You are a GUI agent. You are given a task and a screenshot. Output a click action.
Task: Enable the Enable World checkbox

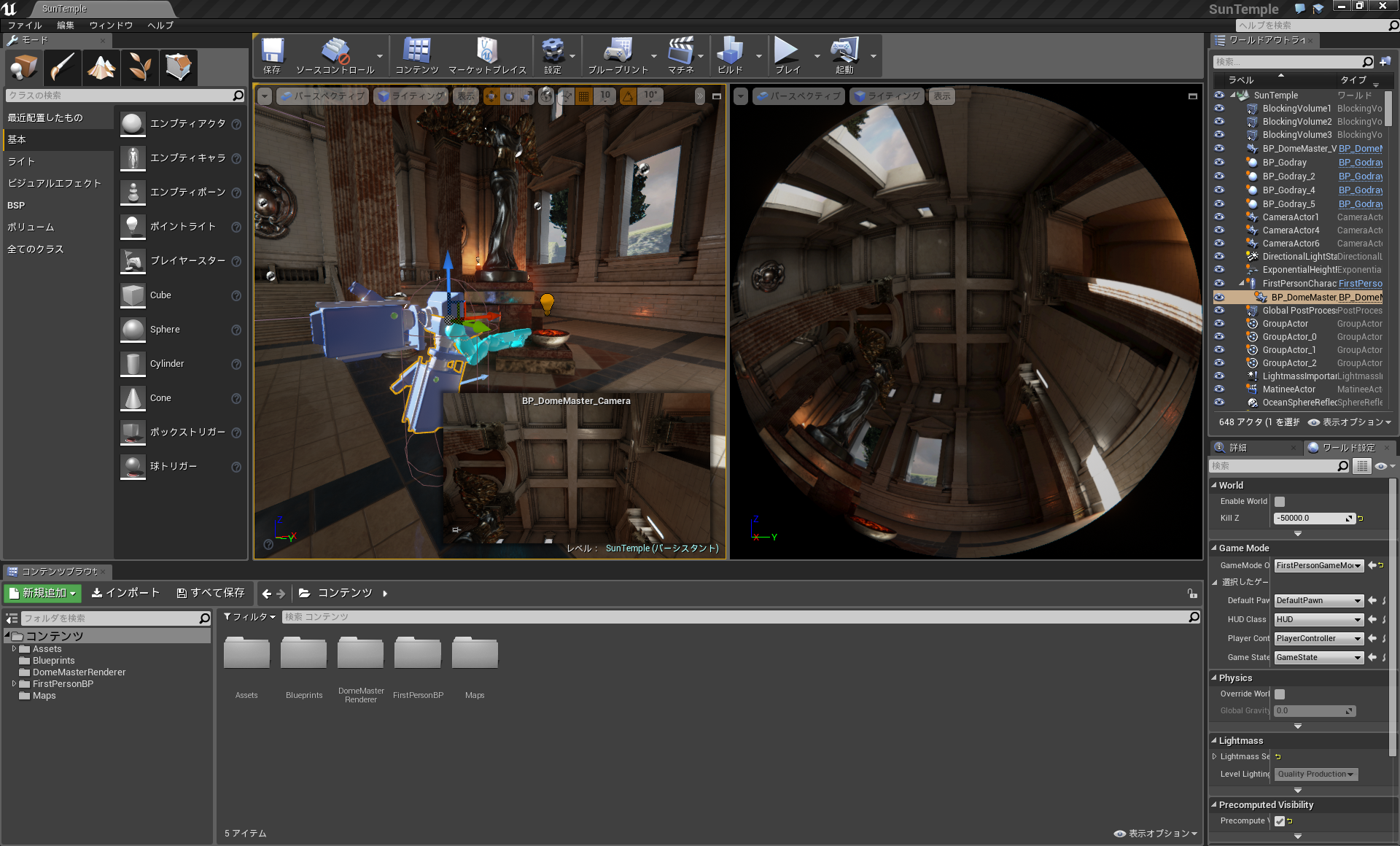1280,502
